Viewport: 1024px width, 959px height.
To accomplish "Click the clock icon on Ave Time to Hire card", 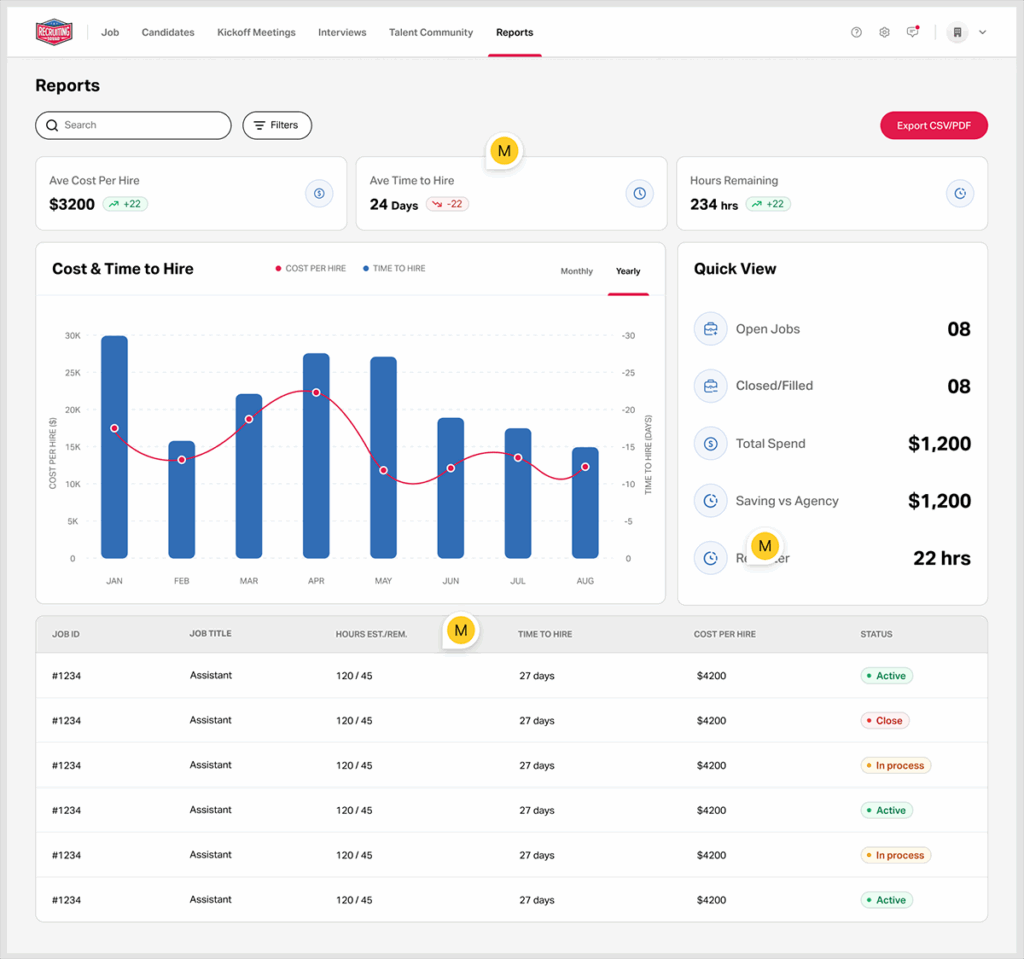I will tap(639, 193).
